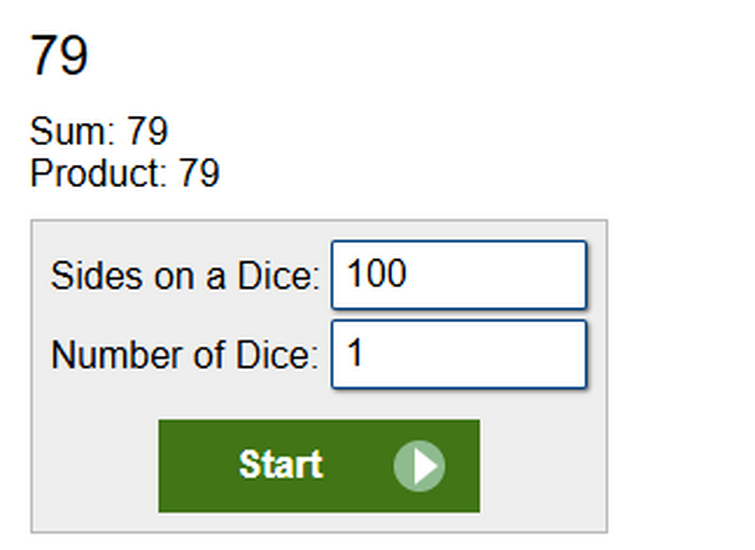The width and height of the screenshot is (755, 550).
Task: Focus the Number of Dice field
Action: 459,354
